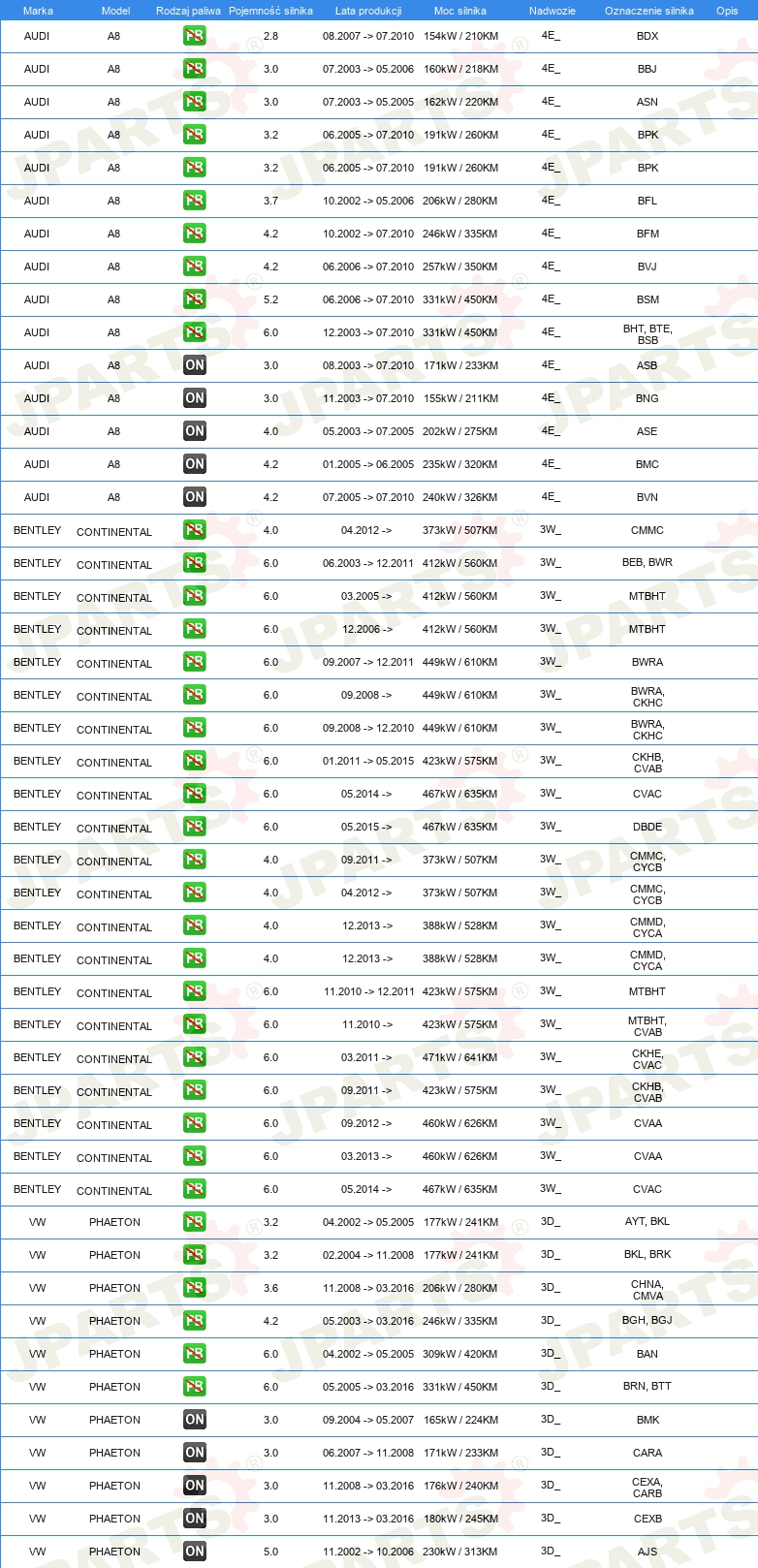Select the petrol icon in the BRN, BTT row
The height and width of the screenshot is (1568, 758).
[195, 1387]
